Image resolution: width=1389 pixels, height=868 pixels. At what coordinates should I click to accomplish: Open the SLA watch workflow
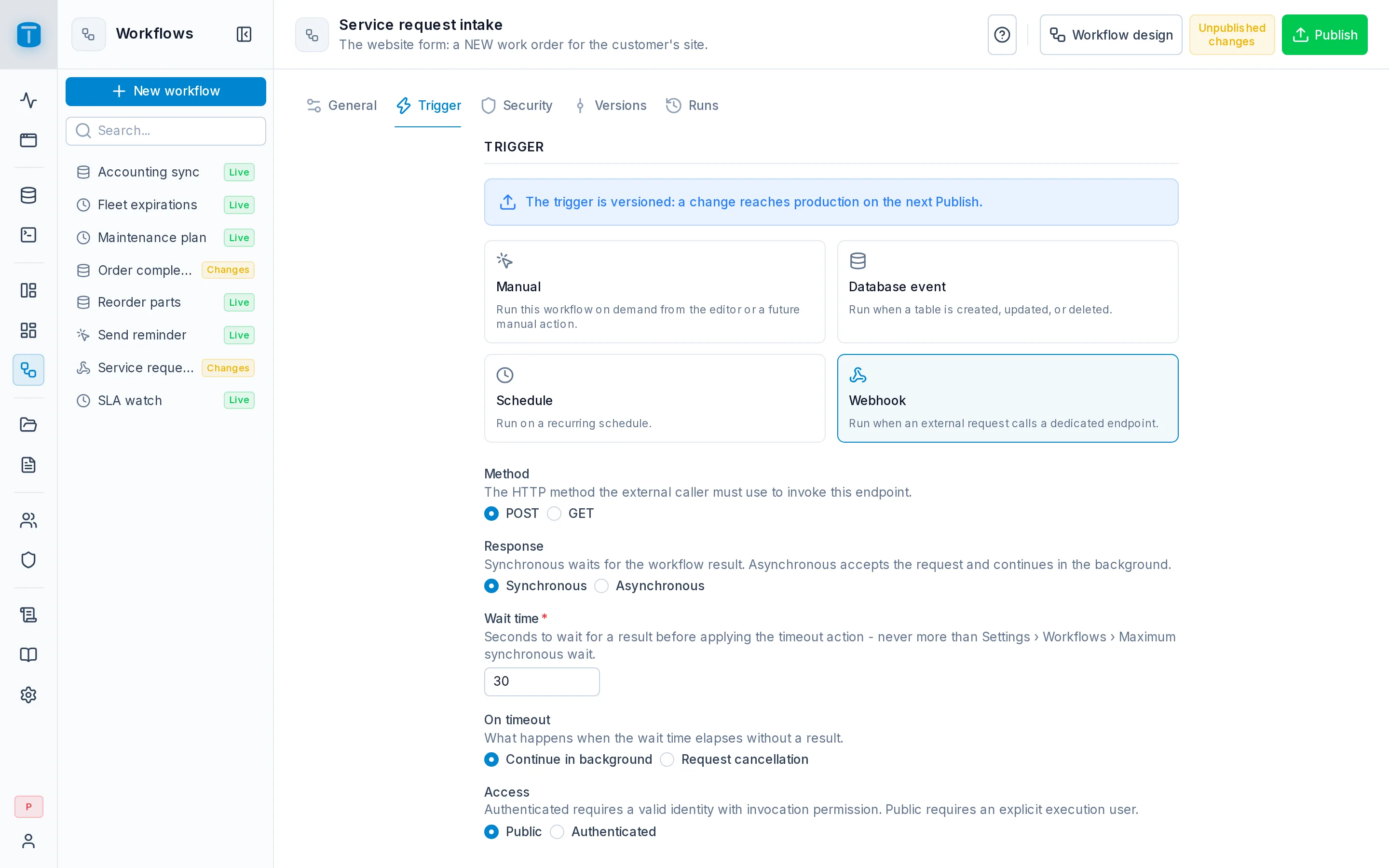pos(166,400)
